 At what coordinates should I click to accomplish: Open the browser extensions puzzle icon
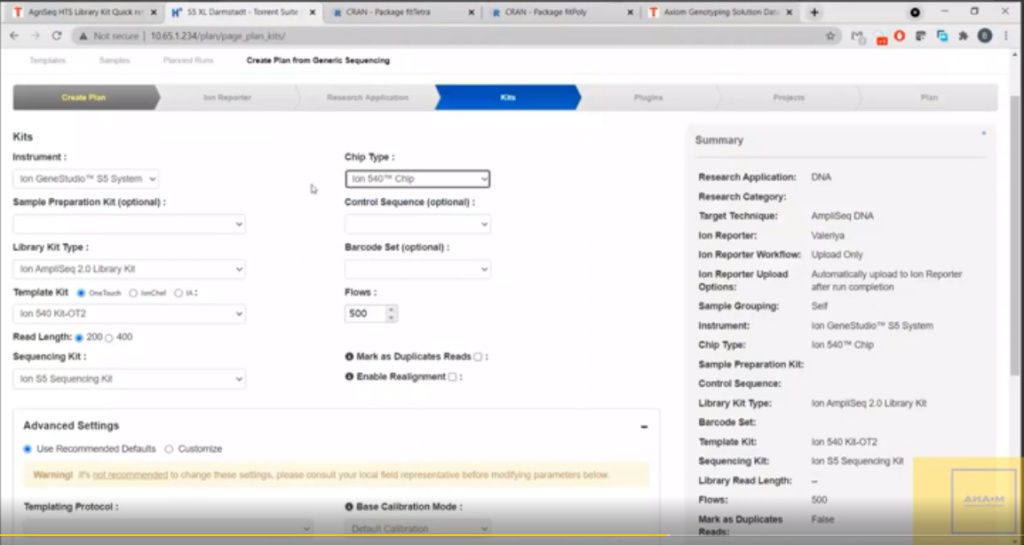(963, 35)
